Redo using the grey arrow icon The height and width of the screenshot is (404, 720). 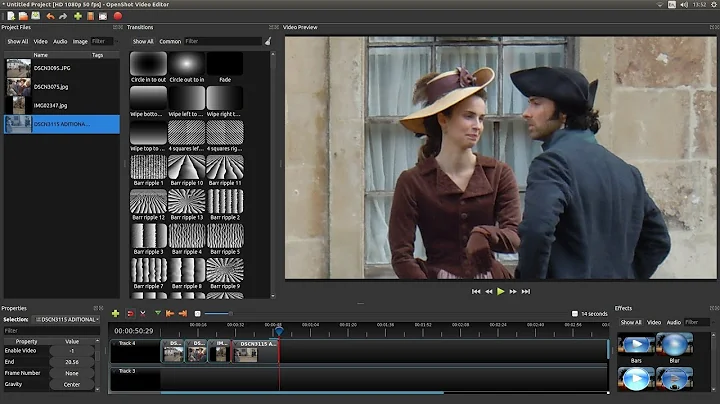[63, 16]
